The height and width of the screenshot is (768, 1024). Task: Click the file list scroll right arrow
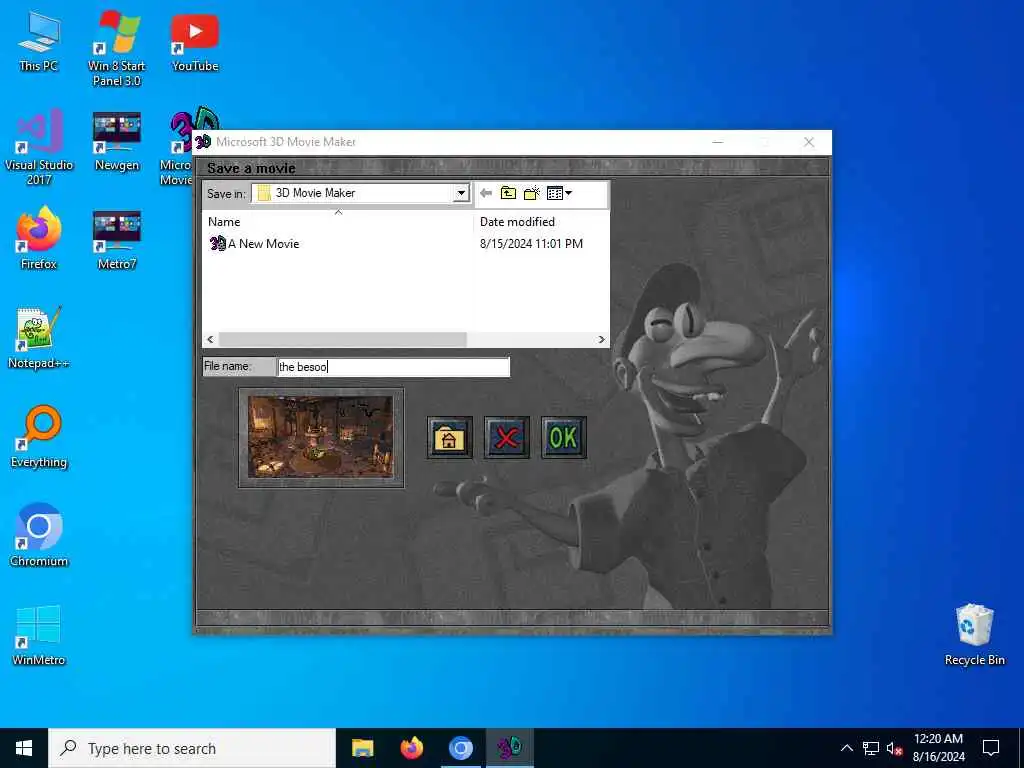[x=601, y=340]
